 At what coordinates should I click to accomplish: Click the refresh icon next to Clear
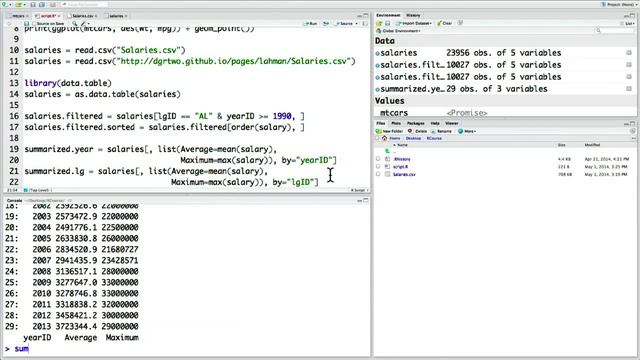pyautogui.click(x=460, y=23)
